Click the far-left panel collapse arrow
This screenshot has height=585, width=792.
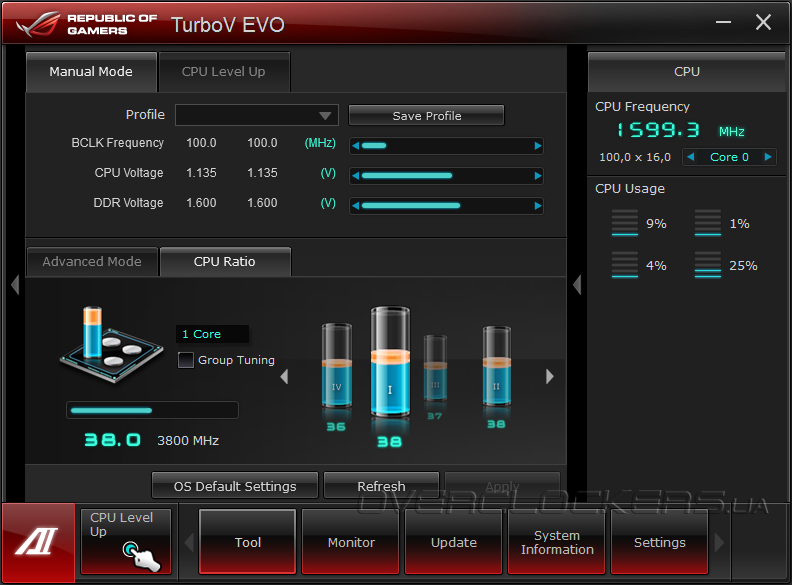point(15,284)
